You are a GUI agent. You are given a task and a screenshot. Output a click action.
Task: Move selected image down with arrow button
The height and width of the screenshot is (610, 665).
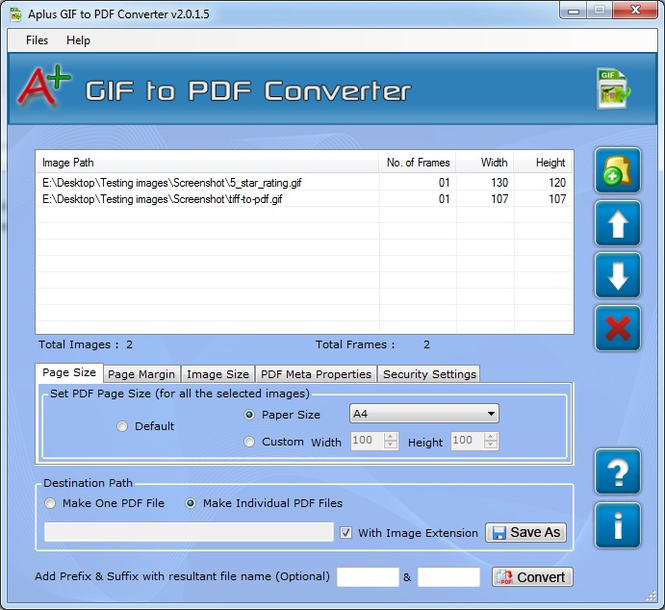pyautogui.click(x=618, y=276)
